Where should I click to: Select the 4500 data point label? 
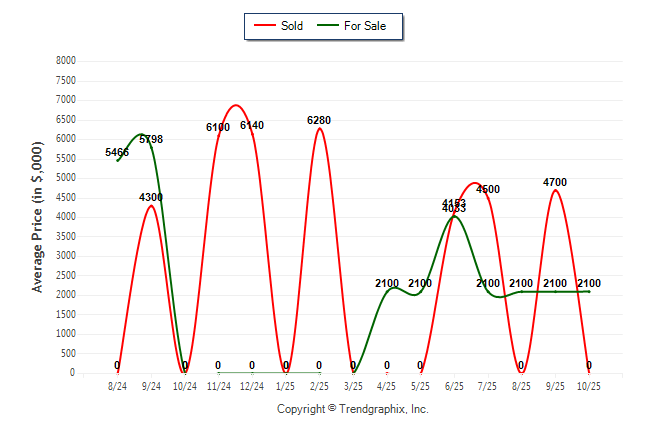(488, 189)
